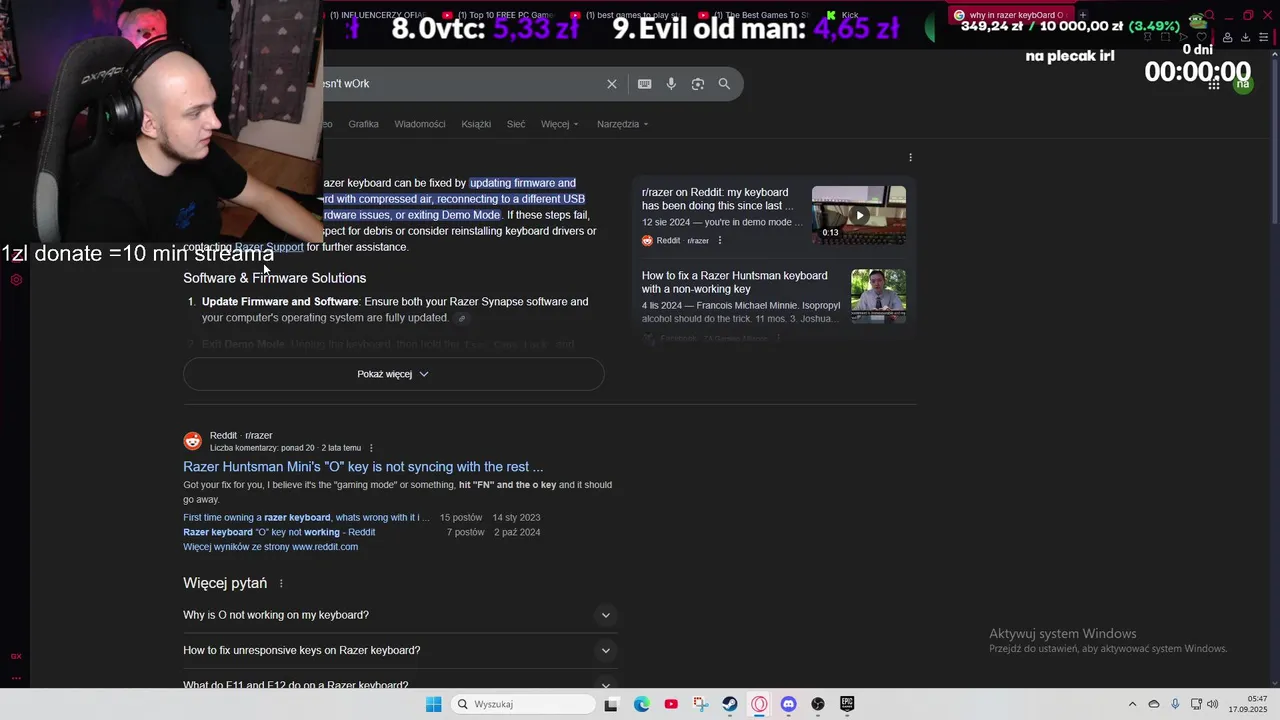Open options for Reddit r/razer video source
Screen dimensions: 1280x720
(x=719, y=240)
